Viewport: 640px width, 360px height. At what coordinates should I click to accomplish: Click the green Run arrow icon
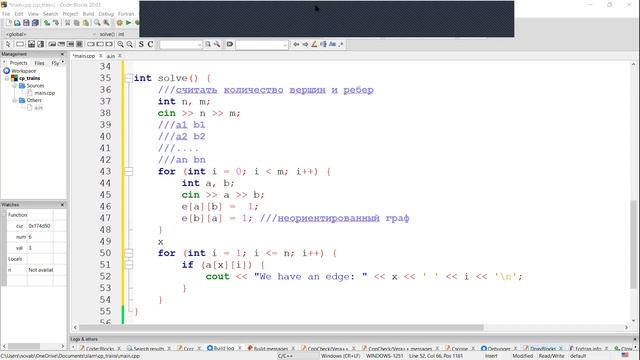click(x=128, y=23)
